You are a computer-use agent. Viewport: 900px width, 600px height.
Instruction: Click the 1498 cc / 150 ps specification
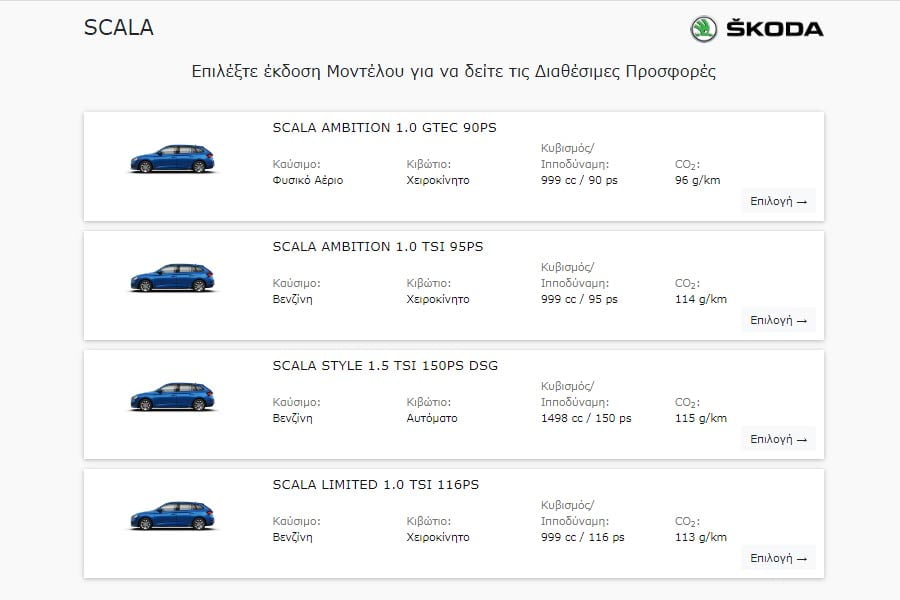click(x=586, y=418)
